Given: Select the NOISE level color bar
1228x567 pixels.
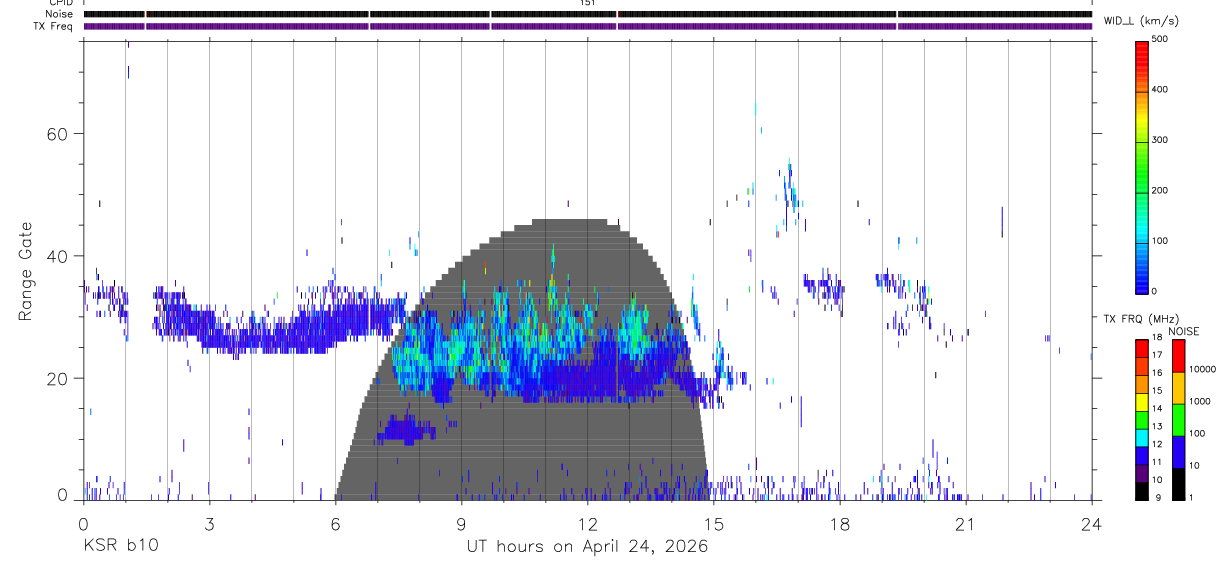Looking at the screenshot, I should (1178, 419).
